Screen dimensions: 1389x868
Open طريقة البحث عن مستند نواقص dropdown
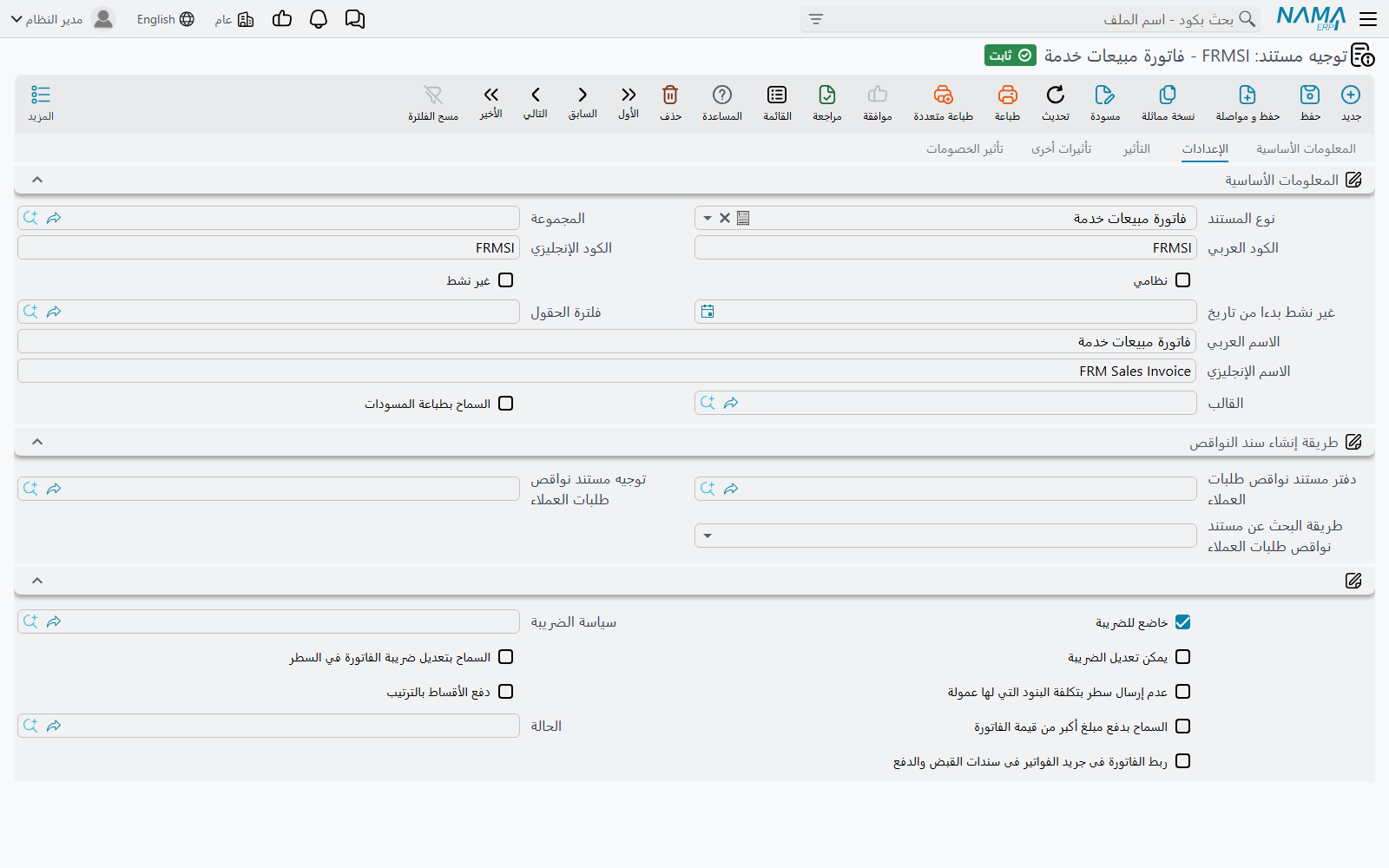coord(708,536)
